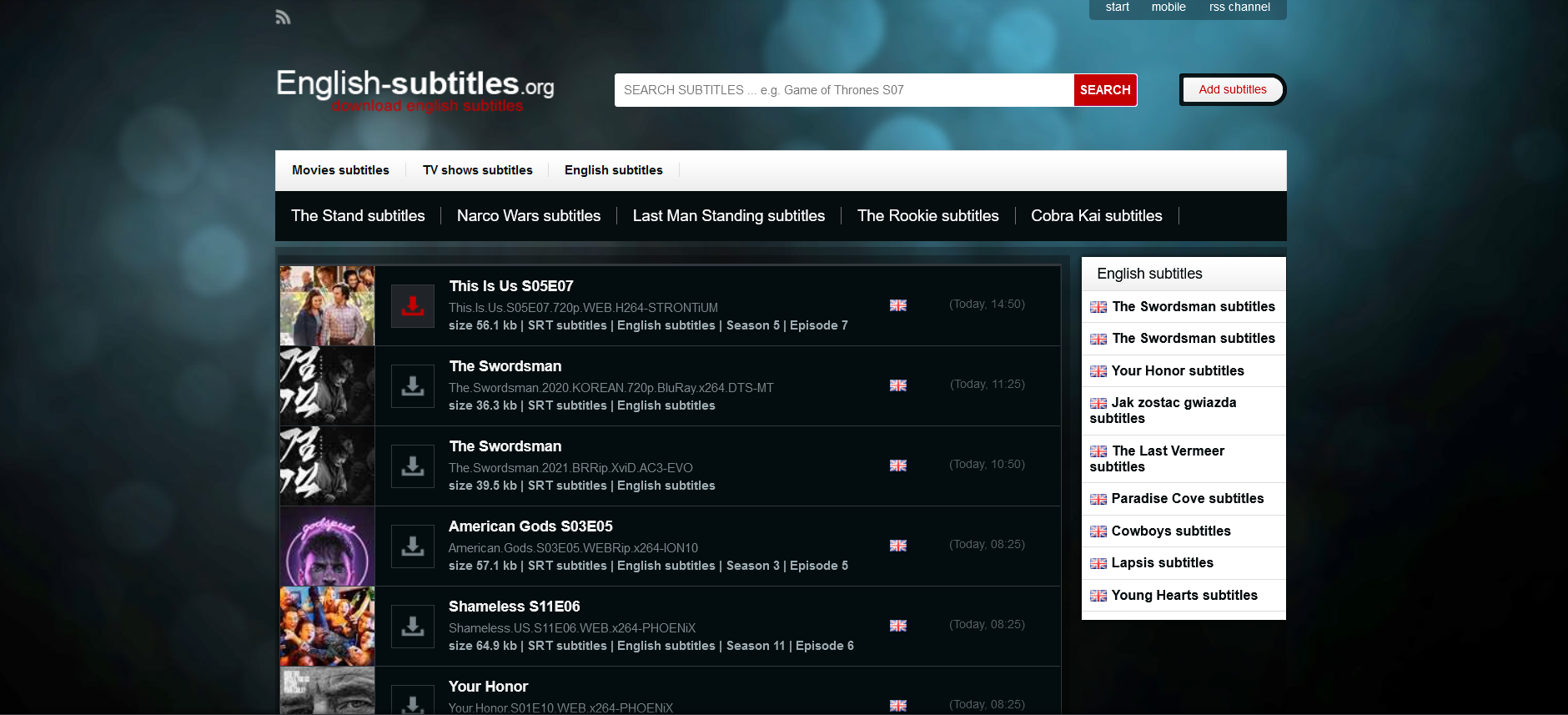This screenshot has height=715, width=1568.
Task: Click flag icon beside Your Honor subtitles sidebar
Action: (x=1098, y=371)
